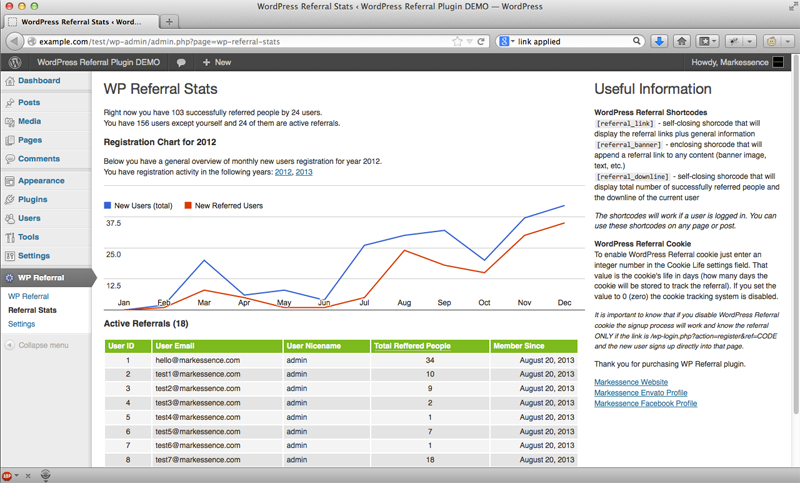Click the Appearance icon in sidebar
The image size is (800, 483).
[10, 181]
